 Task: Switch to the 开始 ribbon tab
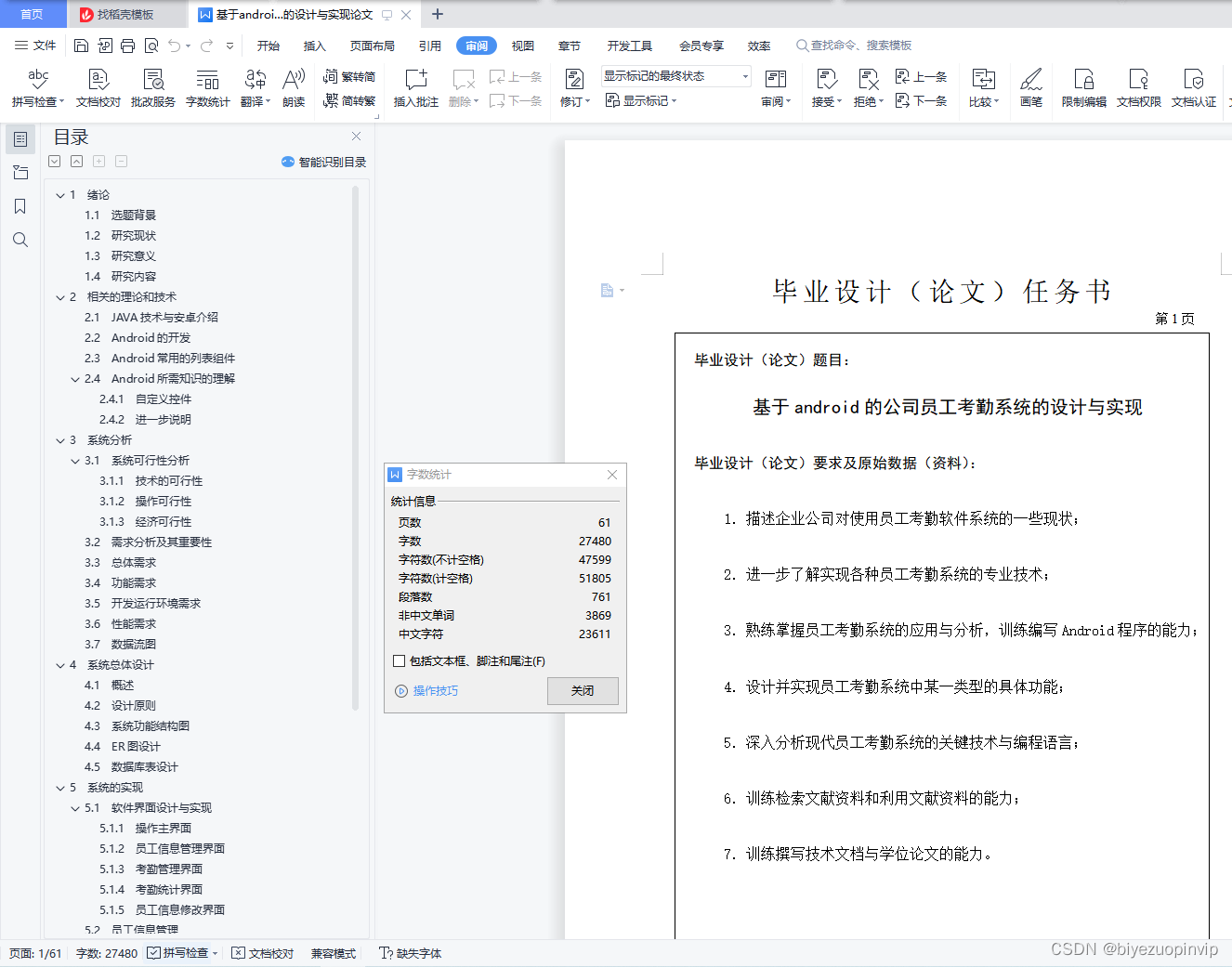(x=269, y=46)
